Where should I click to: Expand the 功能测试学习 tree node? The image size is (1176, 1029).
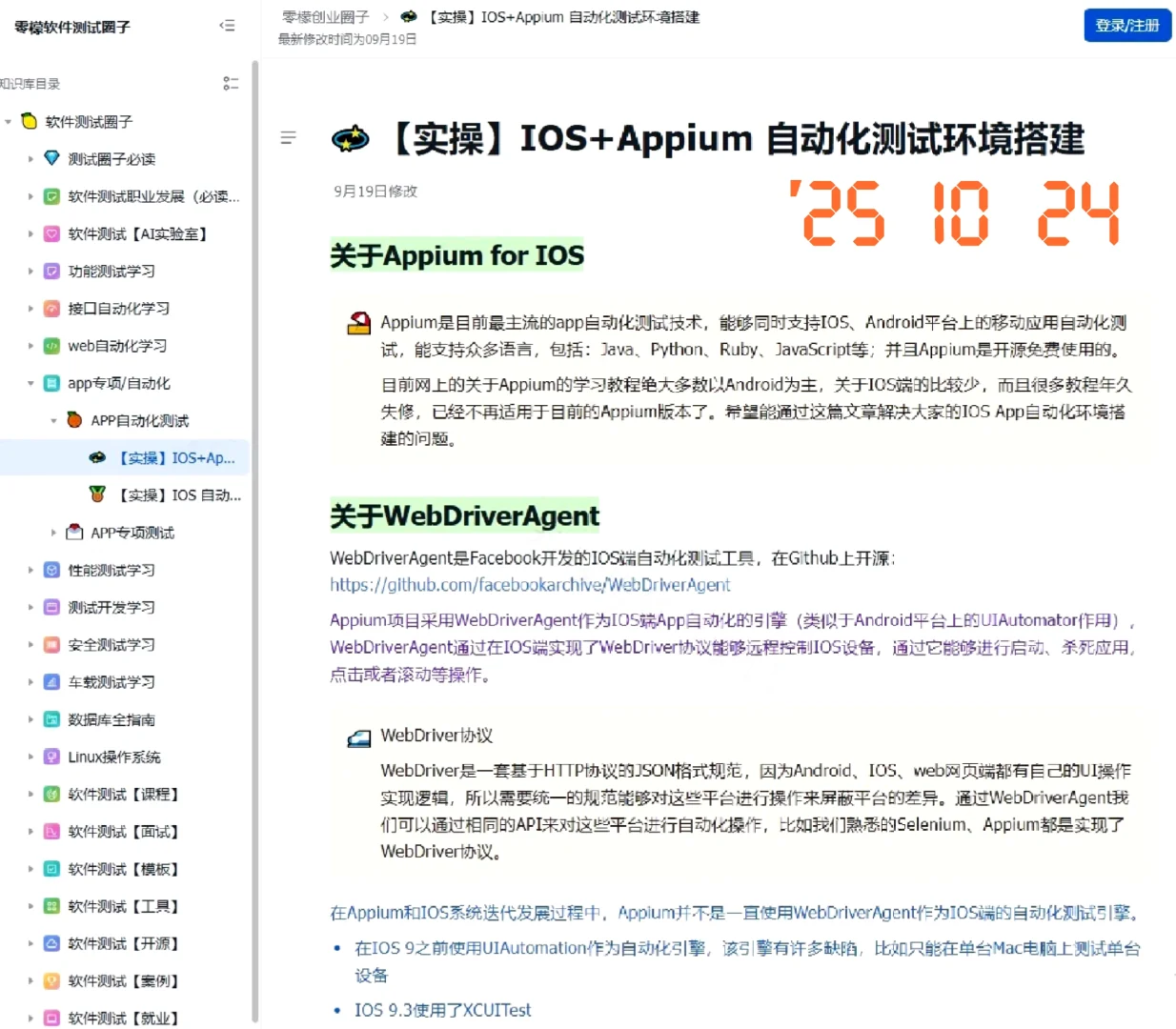[x=30, y=271]
